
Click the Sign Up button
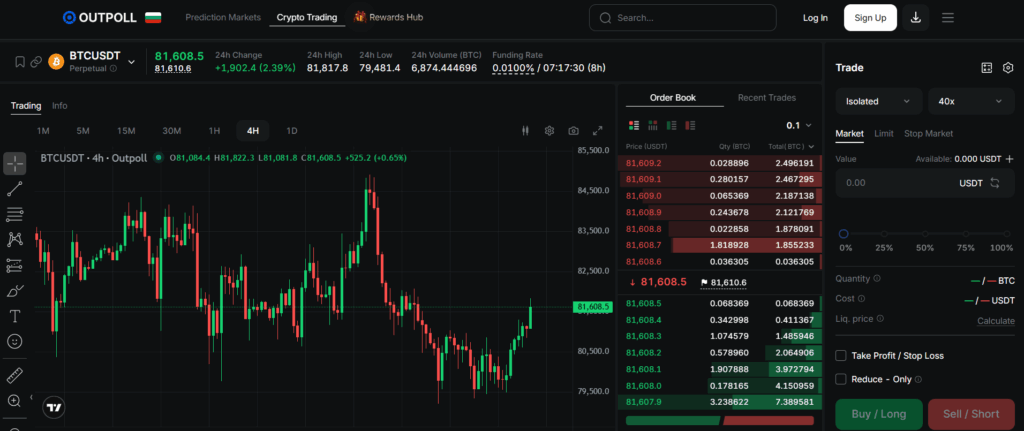pyautogui.click(x=870, y=18)
